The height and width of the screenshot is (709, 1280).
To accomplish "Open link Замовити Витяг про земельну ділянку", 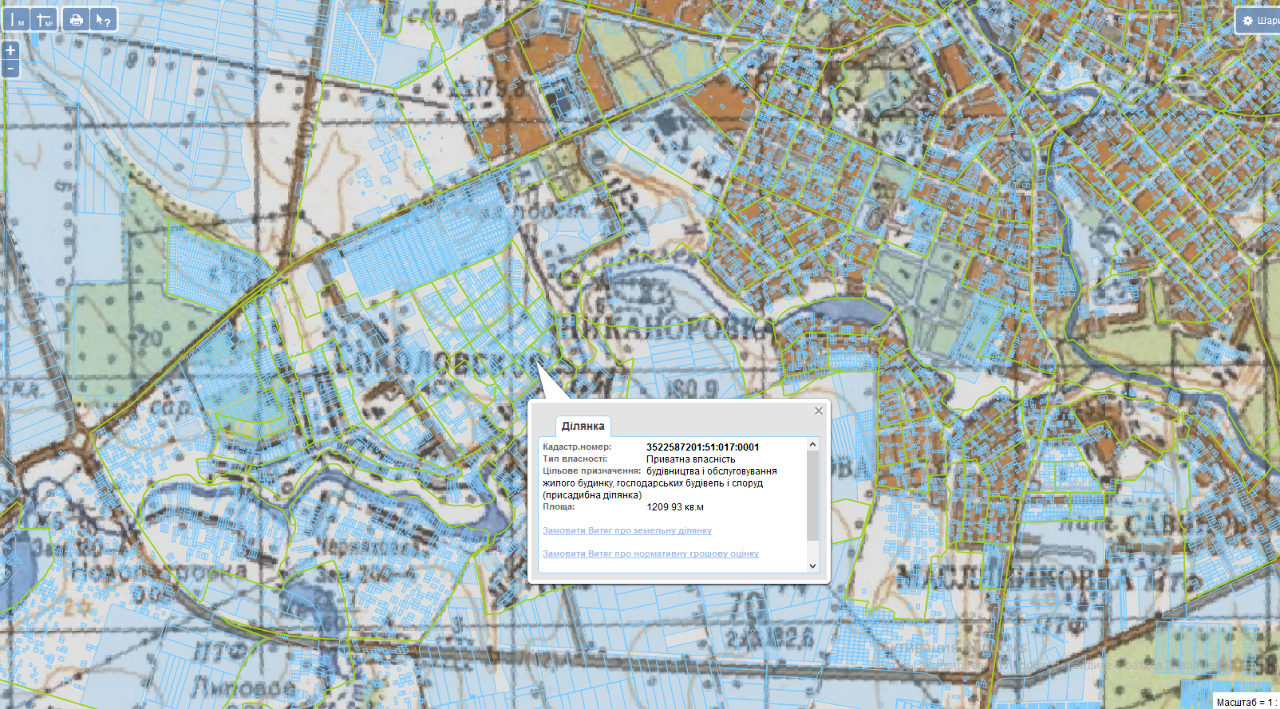I will 626,530.
